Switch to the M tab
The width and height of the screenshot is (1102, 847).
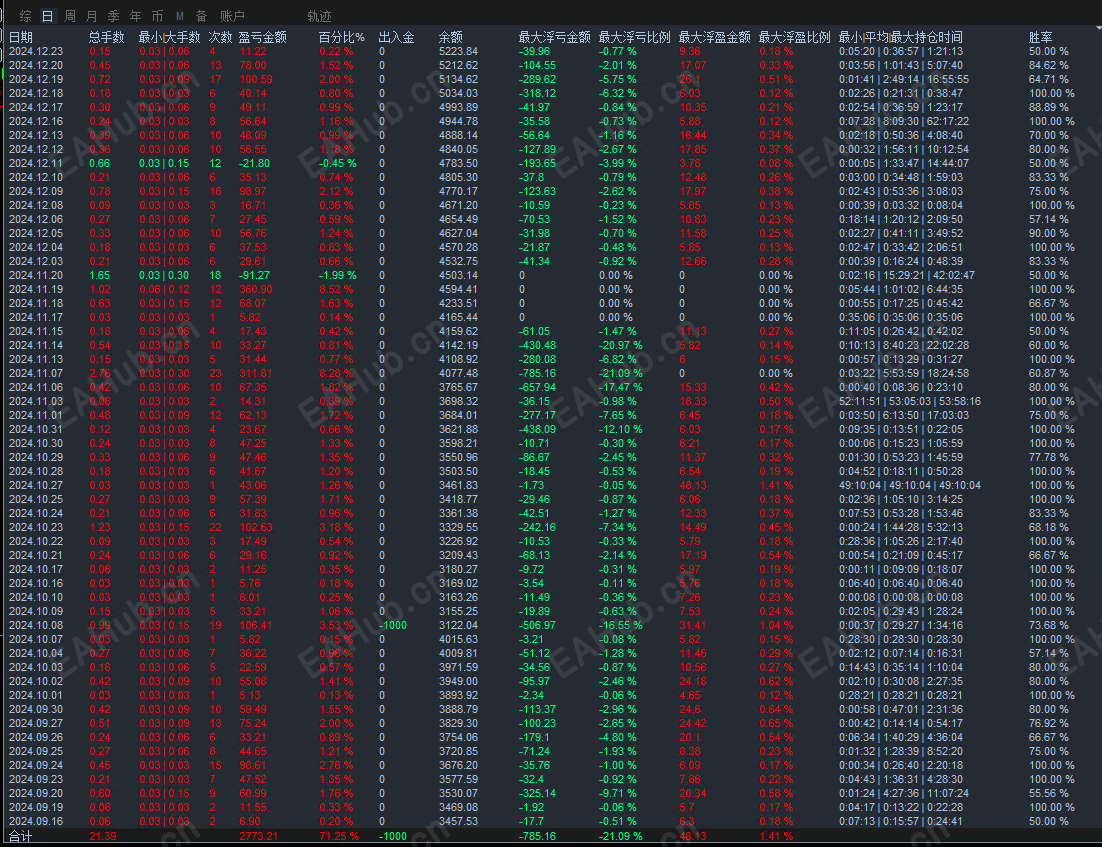tap(180, 15)
